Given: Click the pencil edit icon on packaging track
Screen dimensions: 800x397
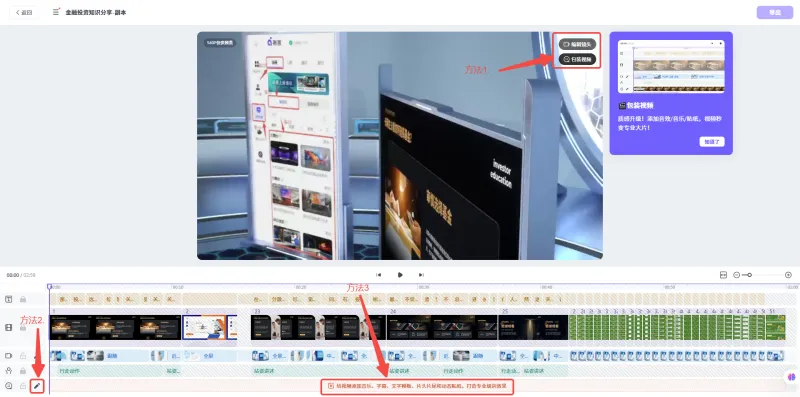Looking at the screenshot, I should [37, 386].
